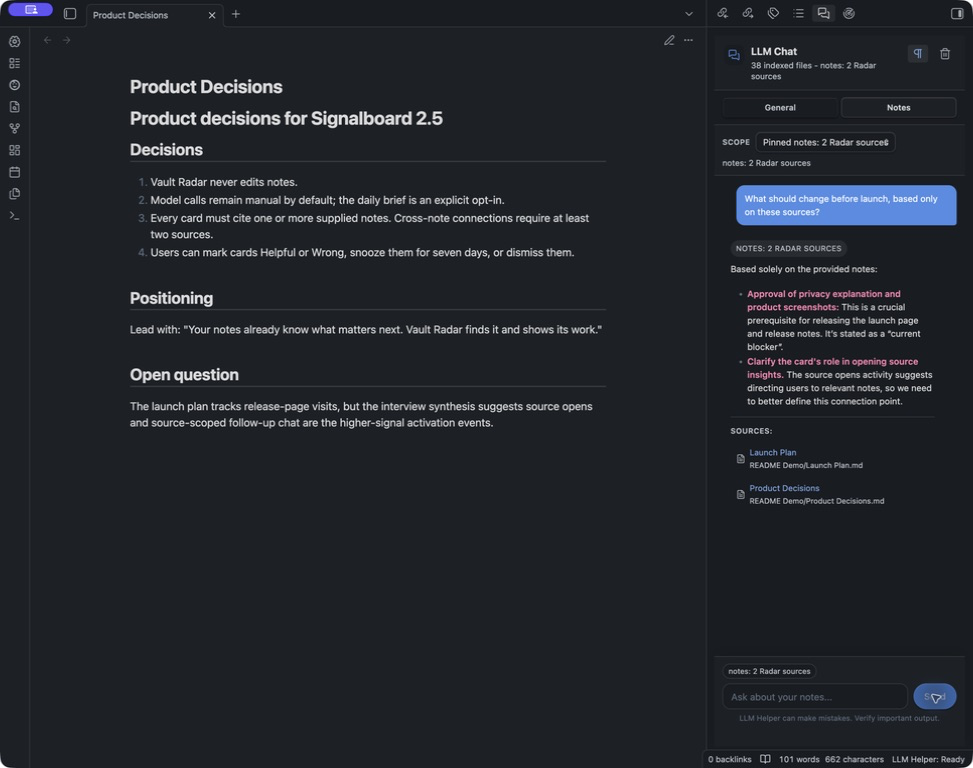Click README Demo/Launch Plan.md path text
973x768 pixels.
tap(805, 465)
